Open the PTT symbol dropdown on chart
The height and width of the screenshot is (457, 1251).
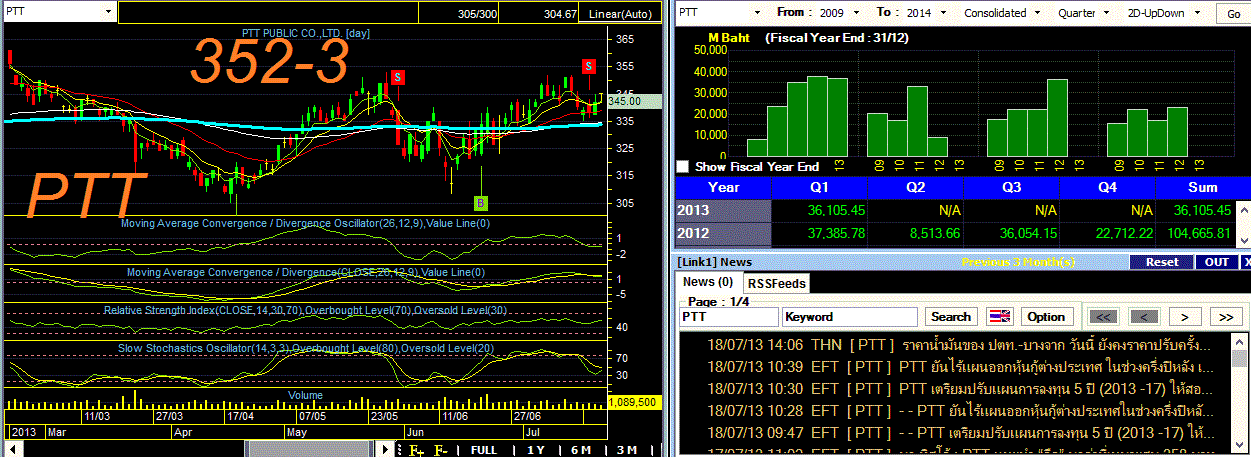tap(107, 13)
